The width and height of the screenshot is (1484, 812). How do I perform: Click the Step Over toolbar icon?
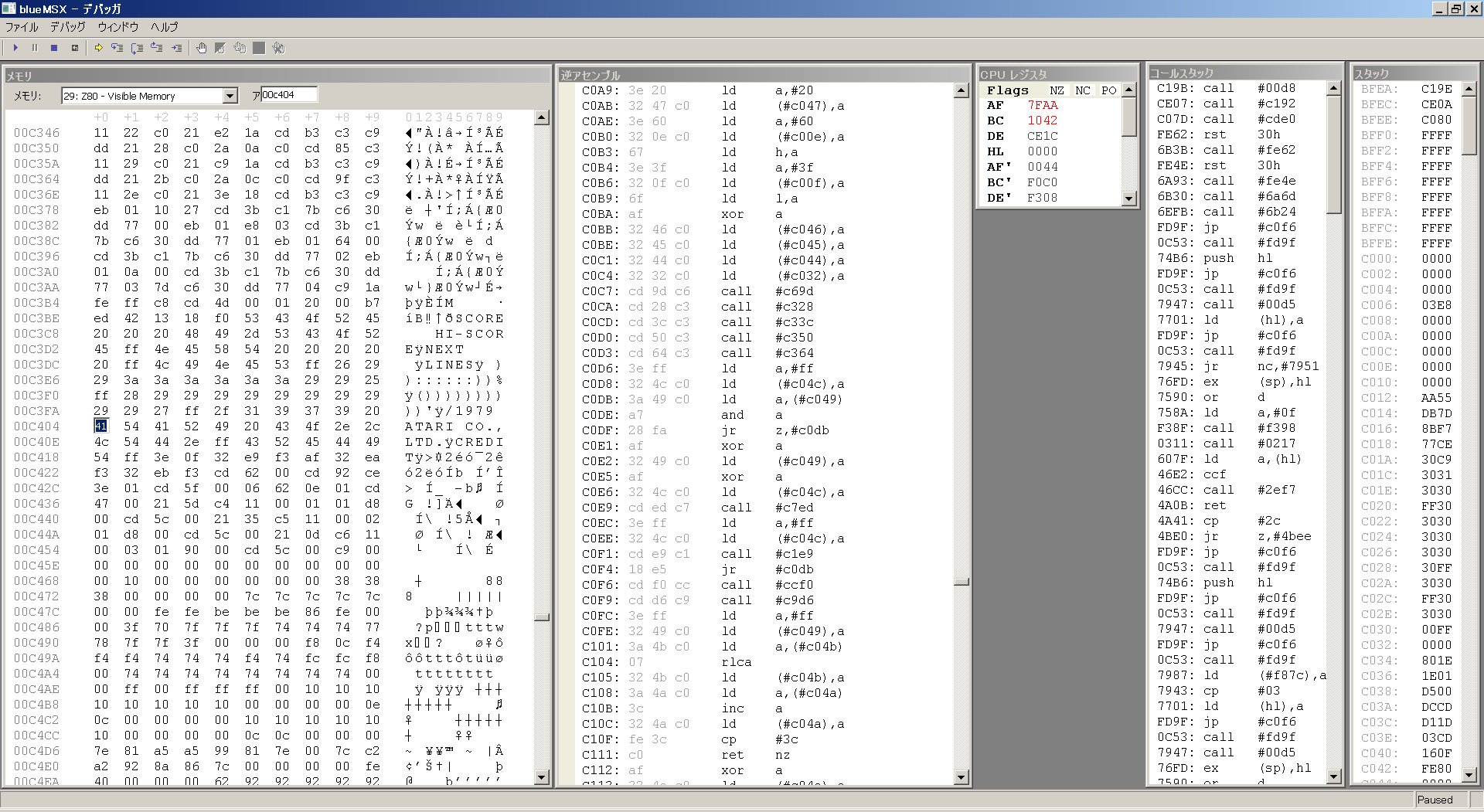[138, 48]
